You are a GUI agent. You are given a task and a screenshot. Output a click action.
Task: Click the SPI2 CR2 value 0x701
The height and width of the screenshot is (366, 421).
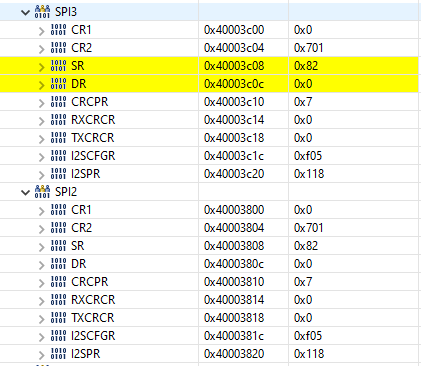(309, 228)
